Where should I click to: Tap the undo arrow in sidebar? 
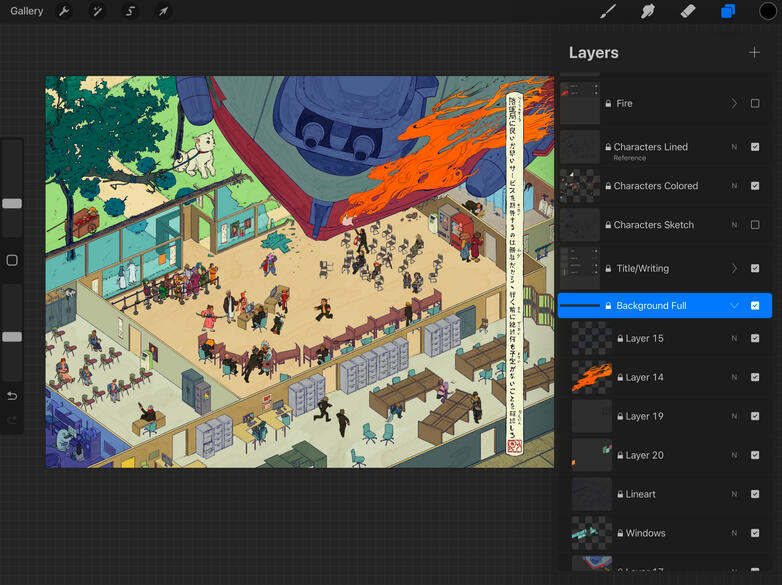[12, 396]
